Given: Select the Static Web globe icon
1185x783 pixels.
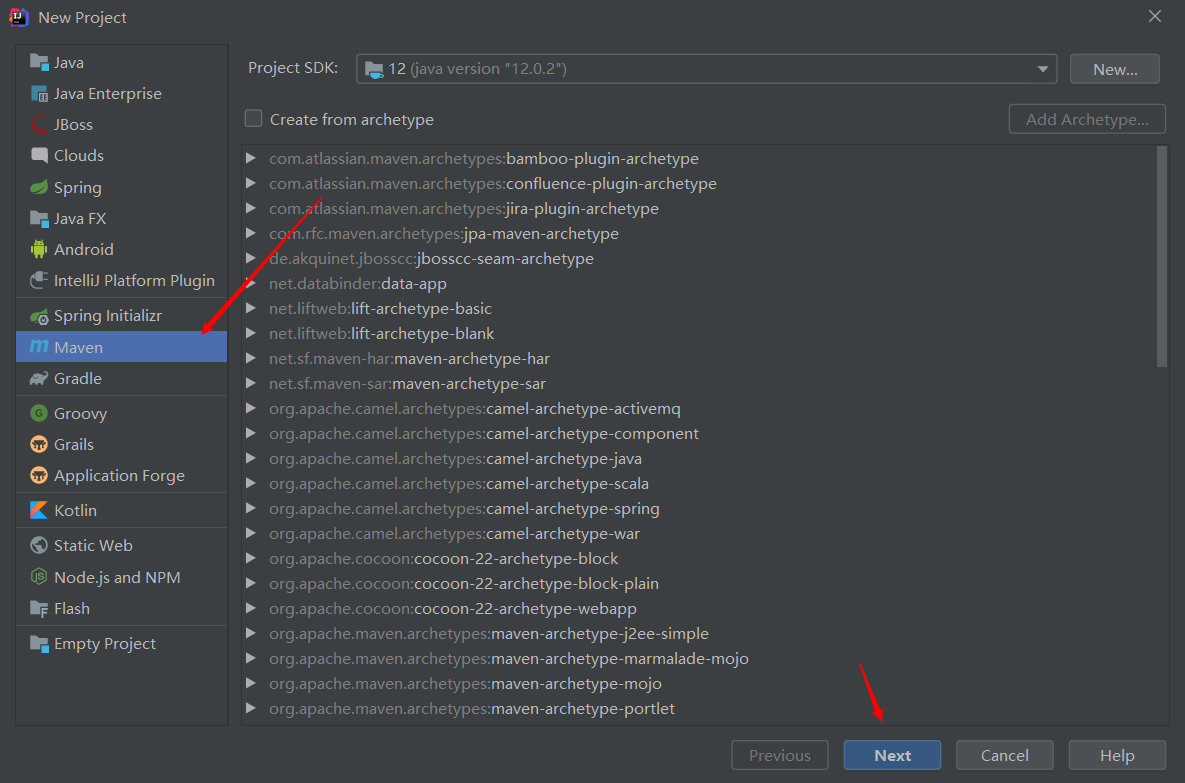Looking at the screenshot, I should (39, 545).
